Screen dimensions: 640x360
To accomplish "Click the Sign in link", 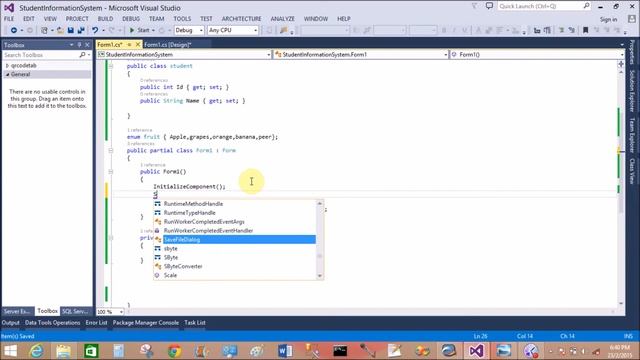I will pos(609,19).
